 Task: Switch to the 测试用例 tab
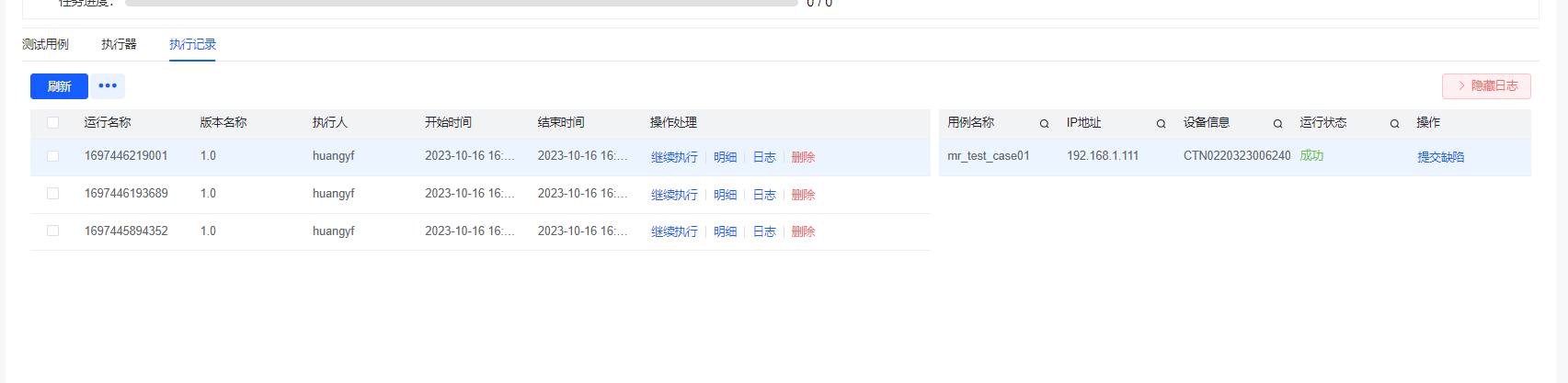(x=45, y=44)
